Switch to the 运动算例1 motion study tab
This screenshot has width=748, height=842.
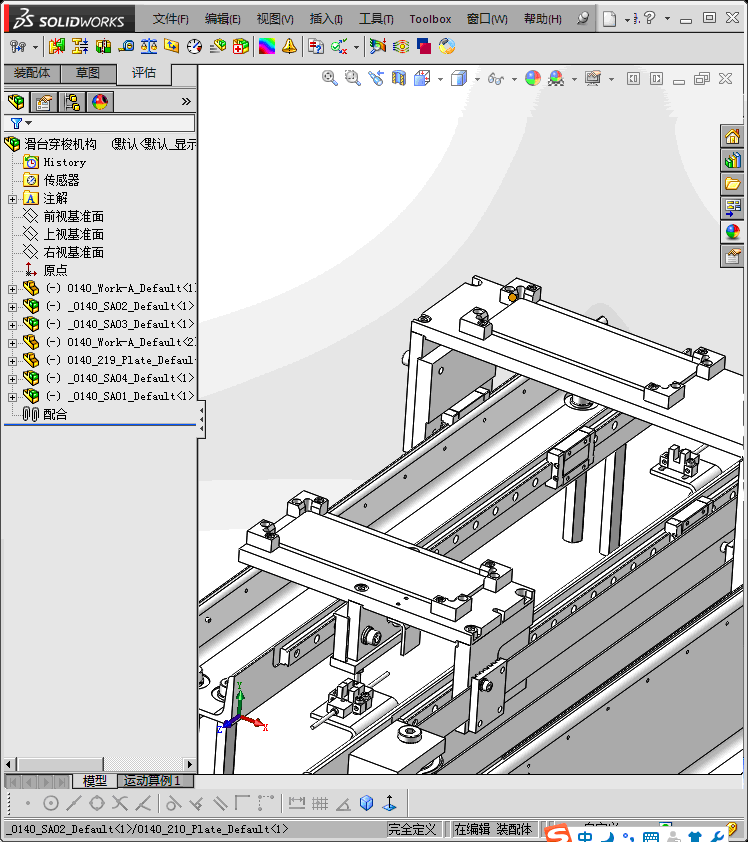click(x=152, y=781)
